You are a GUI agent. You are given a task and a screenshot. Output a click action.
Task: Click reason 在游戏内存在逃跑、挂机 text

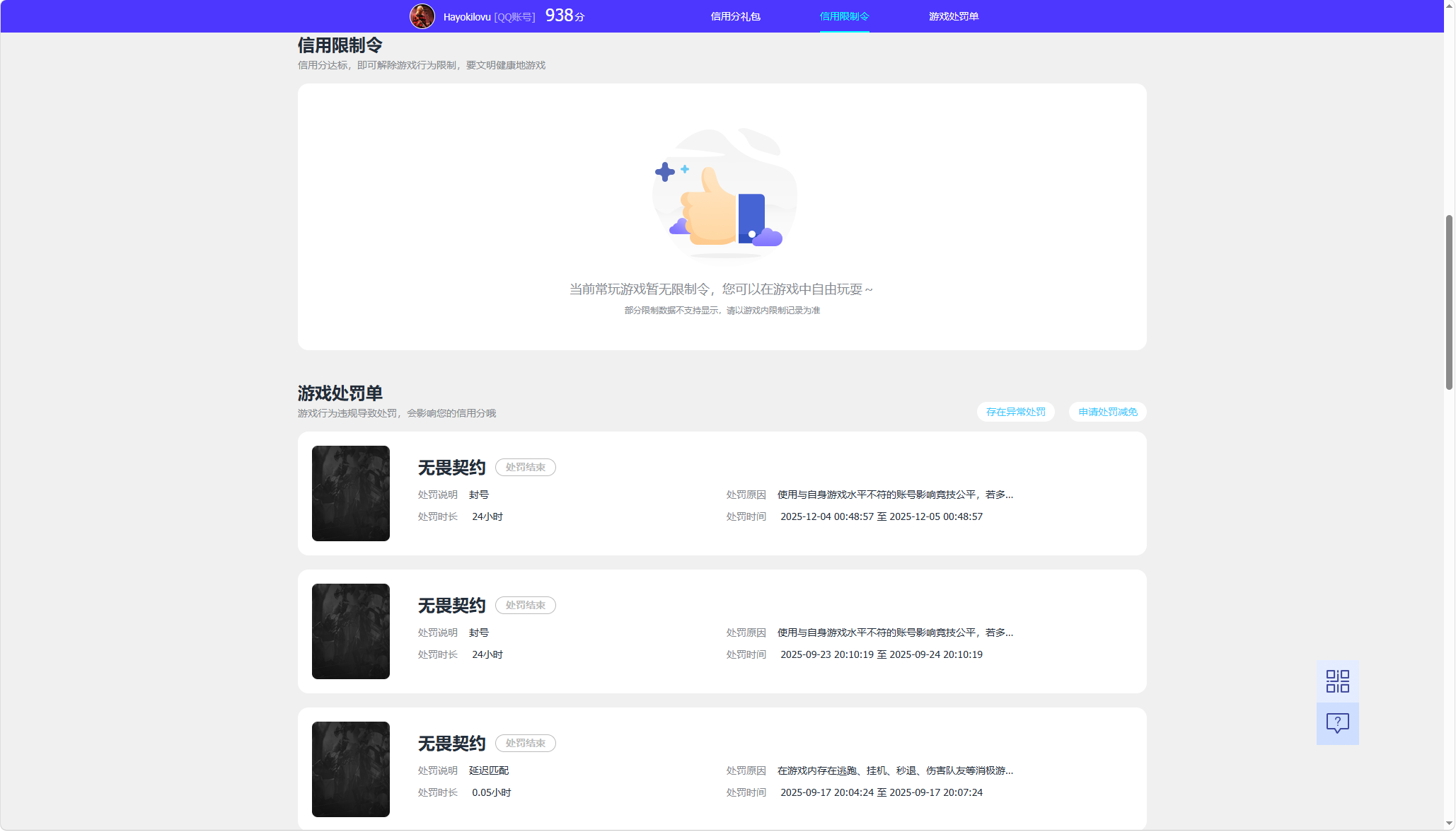point(895,770)
